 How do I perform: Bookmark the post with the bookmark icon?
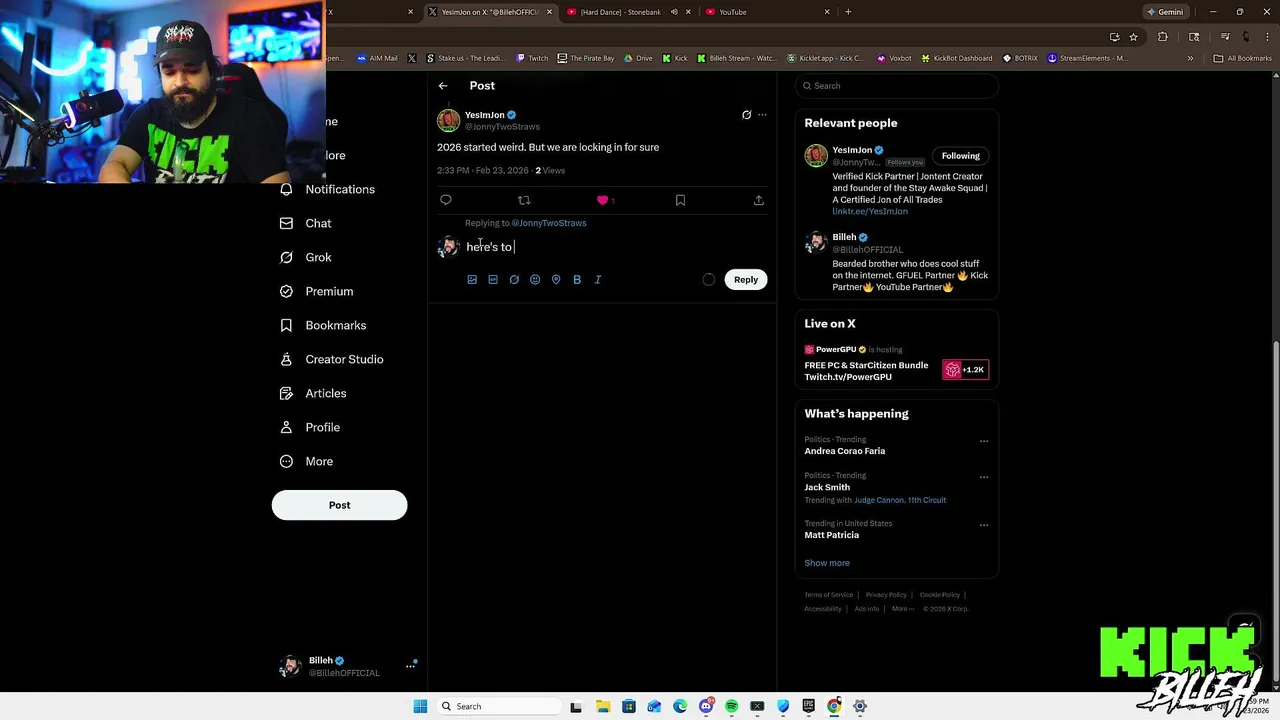click(680, 200)
